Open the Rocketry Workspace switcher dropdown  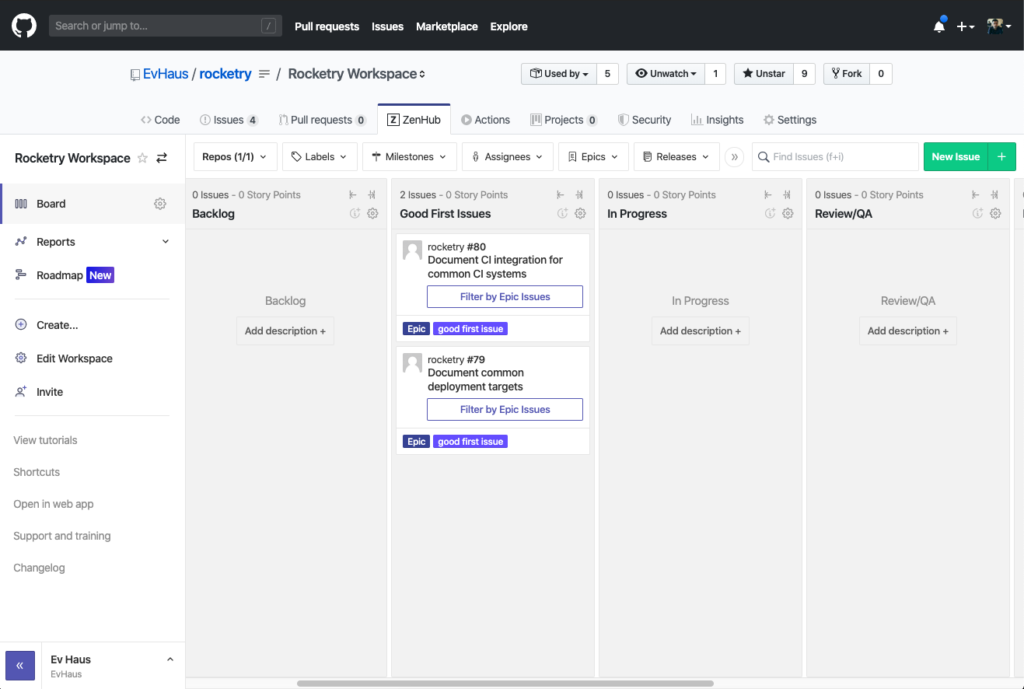coord(357,74)
